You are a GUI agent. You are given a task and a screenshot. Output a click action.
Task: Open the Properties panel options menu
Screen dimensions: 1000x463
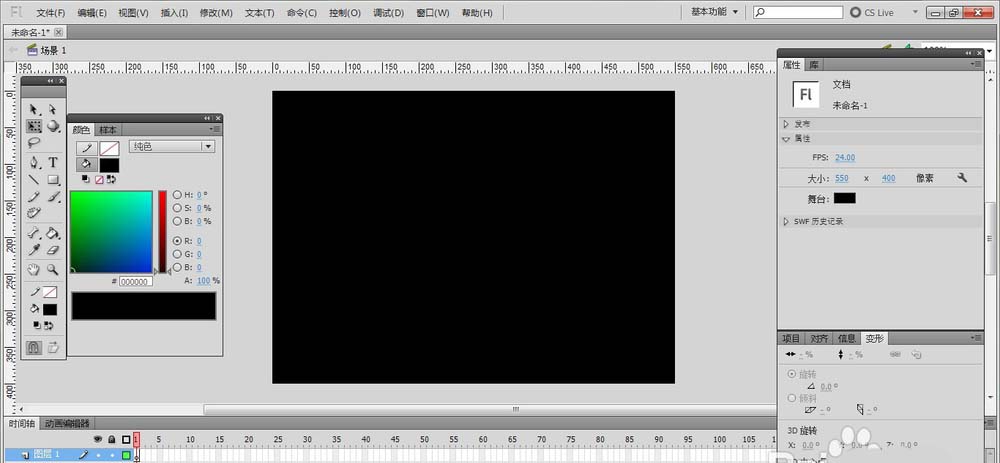point(976,64)
